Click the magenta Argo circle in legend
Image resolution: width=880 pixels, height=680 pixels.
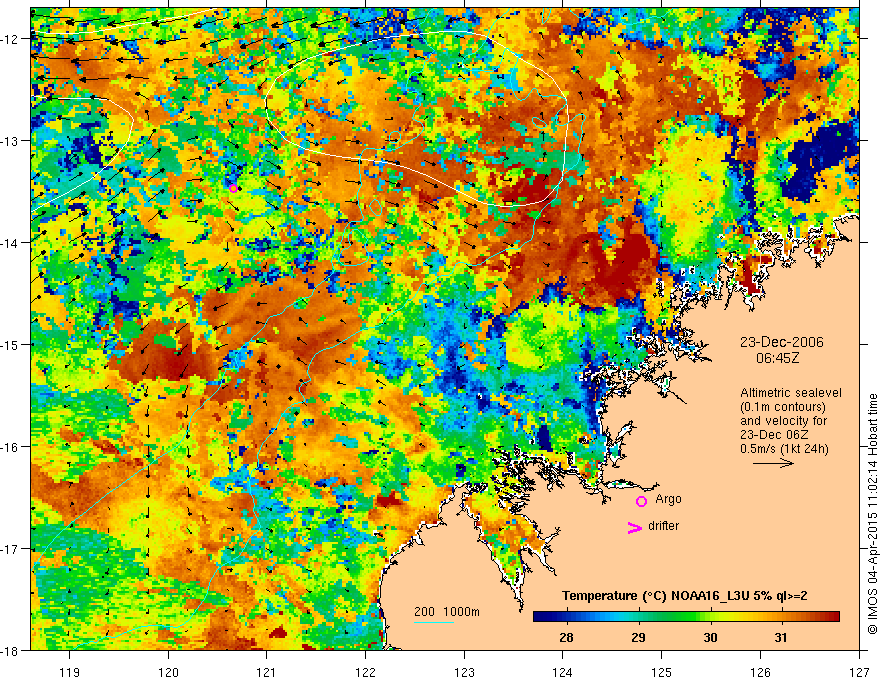click(641, 501)
